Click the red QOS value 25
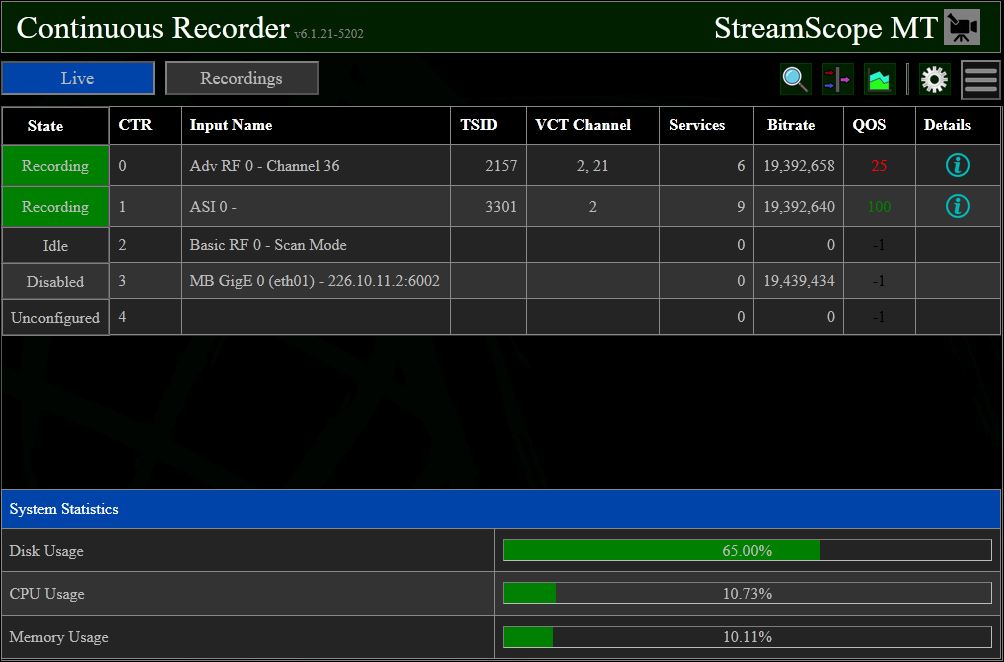 tap(879, 166)
